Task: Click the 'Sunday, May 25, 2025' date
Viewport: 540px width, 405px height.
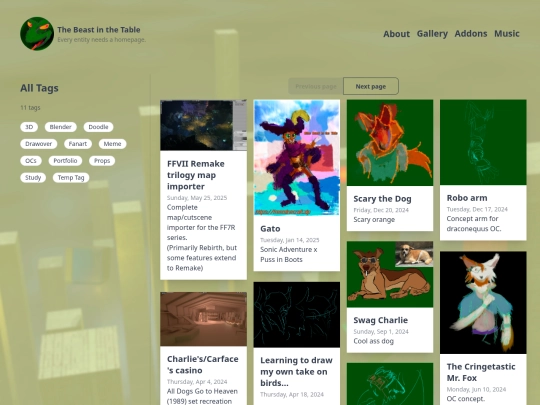Action: pyautogui.click(x=197, y=198)
